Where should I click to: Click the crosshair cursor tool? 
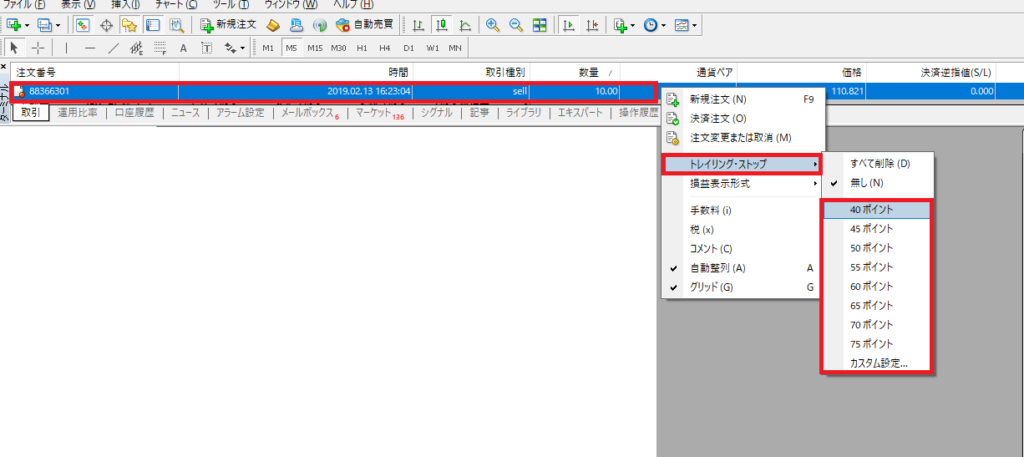[x=38, y=47]
